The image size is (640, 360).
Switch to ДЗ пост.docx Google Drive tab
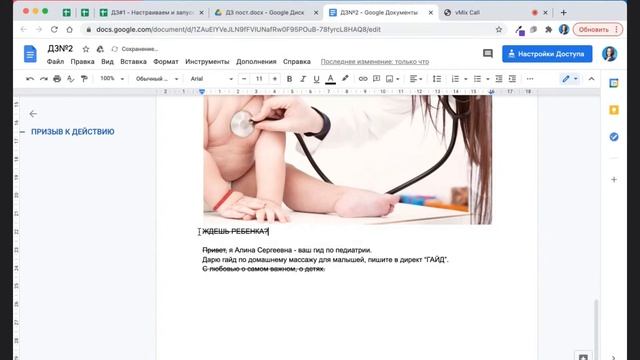tap(266, 13)
